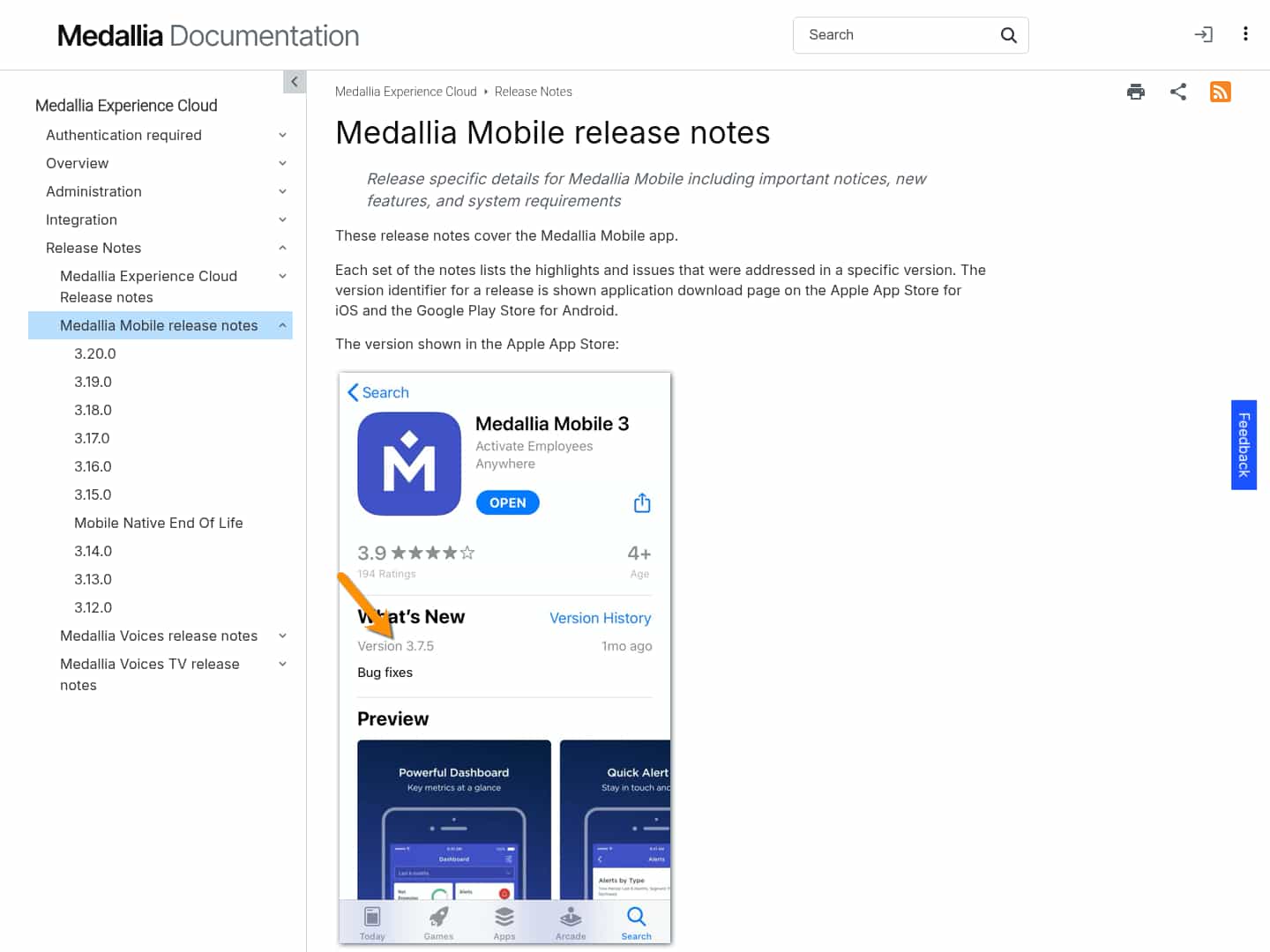Open version 3.16.0 release notes
This screenshot has width=1270, height=952.
(93, 466)
